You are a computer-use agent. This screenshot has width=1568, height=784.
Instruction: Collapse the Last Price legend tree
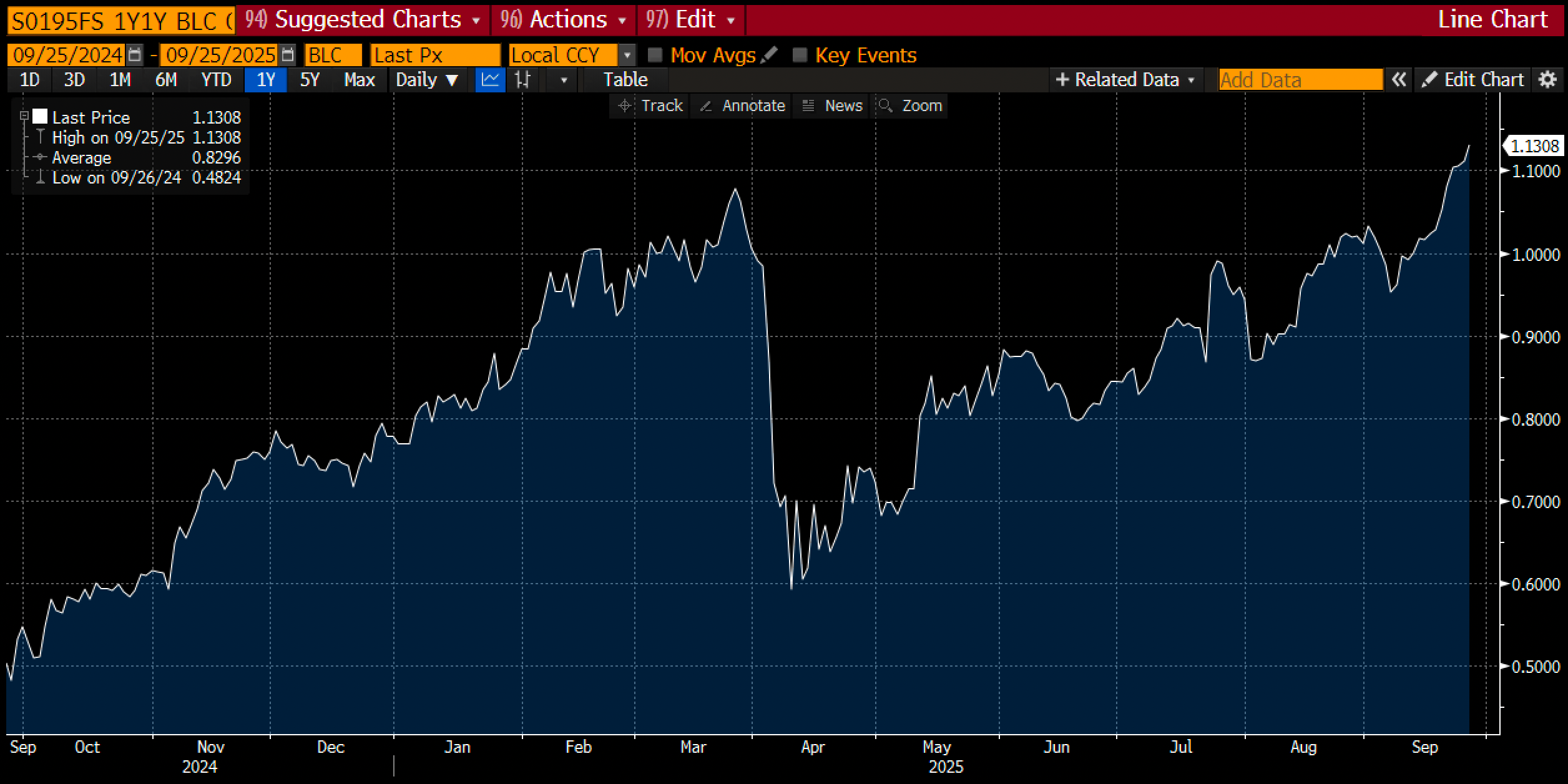[24, 116]
